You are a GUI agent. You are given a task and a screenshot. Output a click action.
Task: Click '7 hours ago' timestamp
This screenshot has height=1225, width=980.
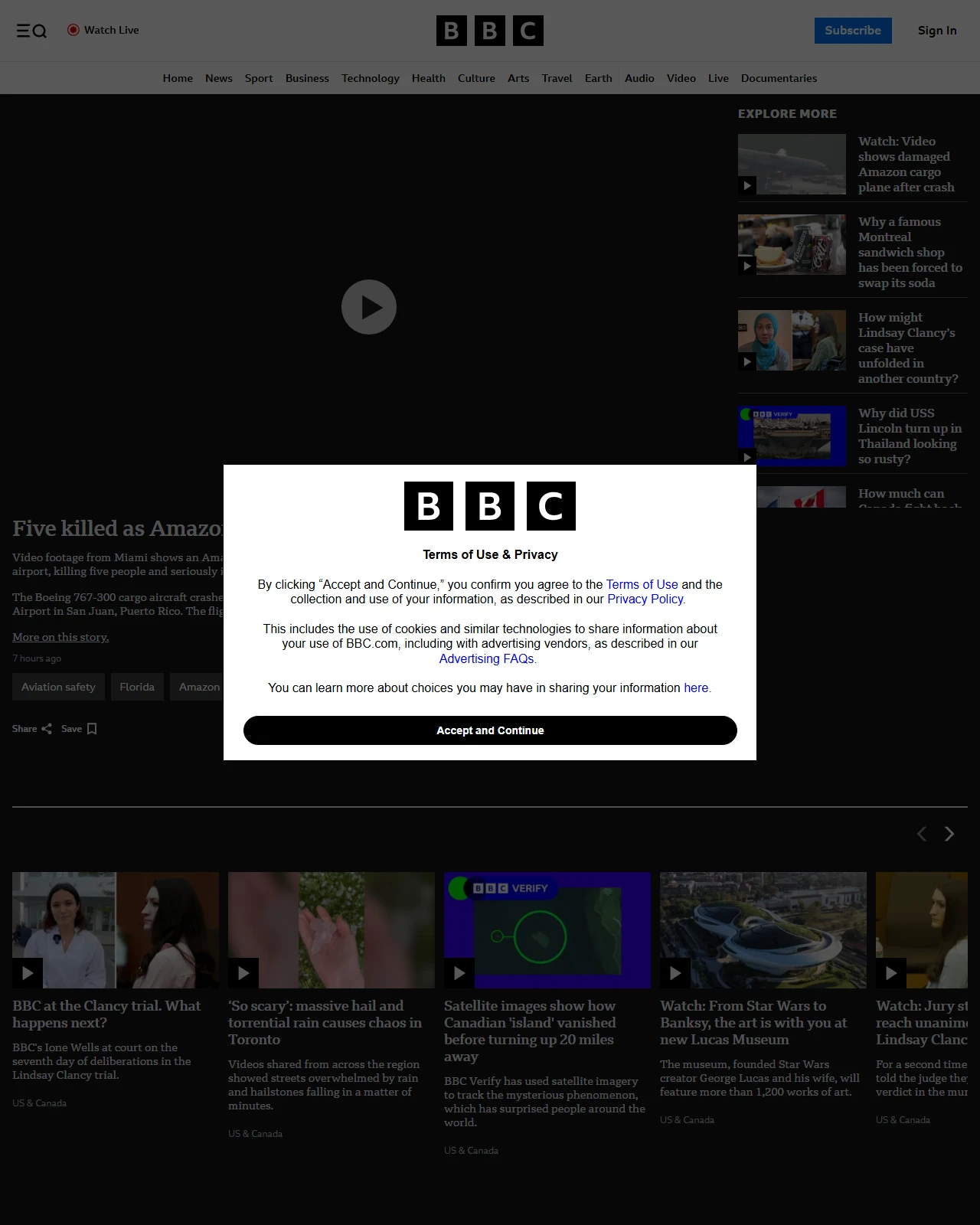click(37, 658)
